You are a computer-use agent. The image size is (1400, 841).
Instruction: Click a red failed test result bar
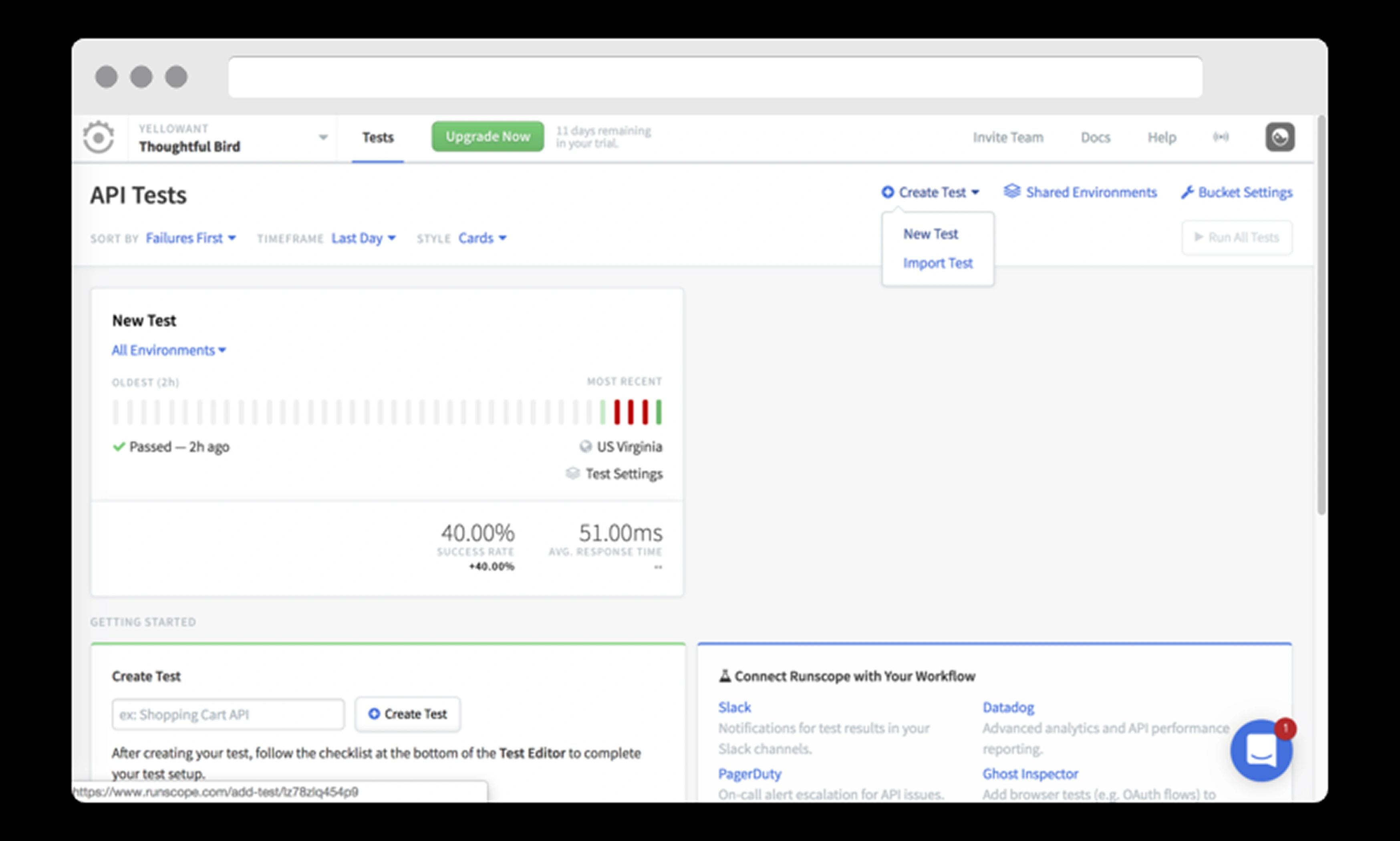click(x=631, y=412)
